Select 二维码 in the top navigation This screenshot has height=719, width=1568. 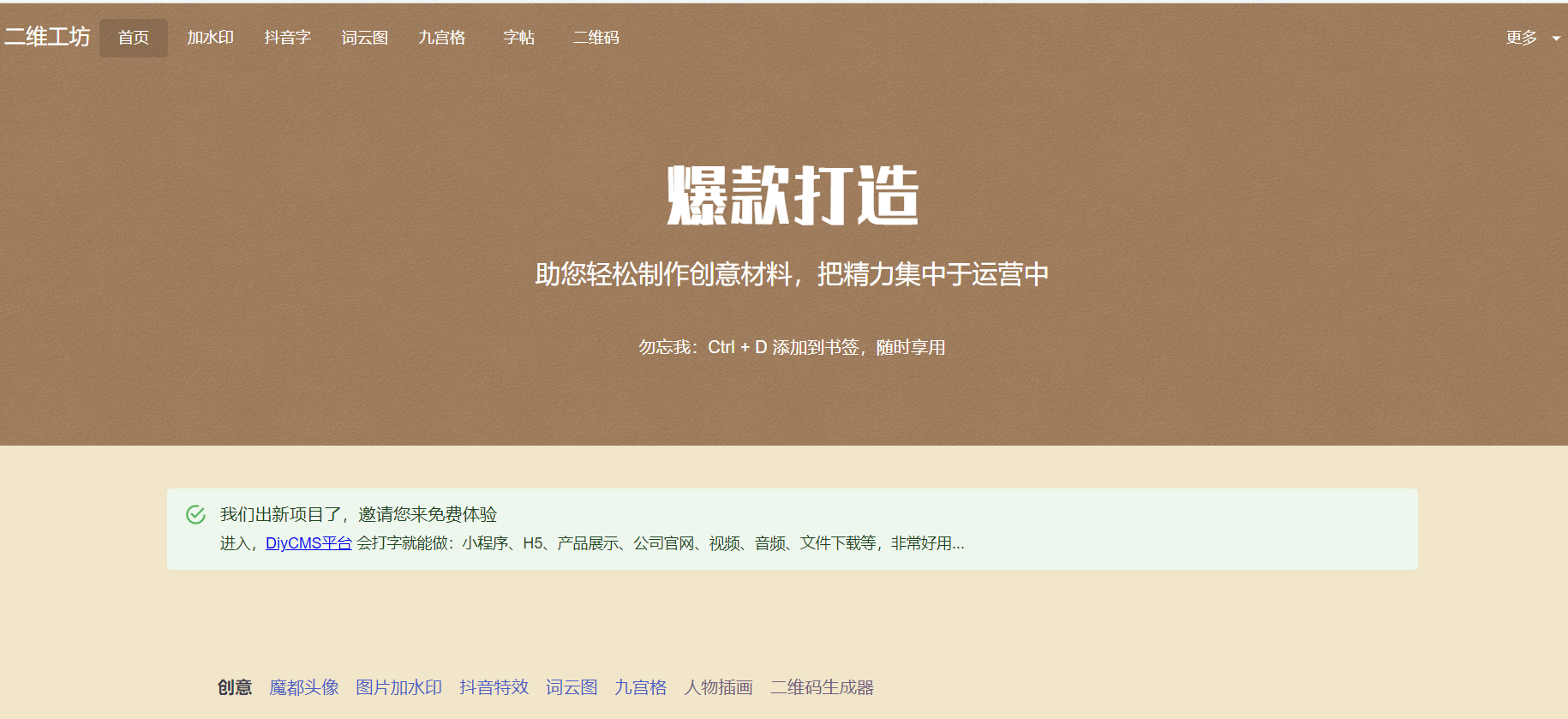pos(595,38)
